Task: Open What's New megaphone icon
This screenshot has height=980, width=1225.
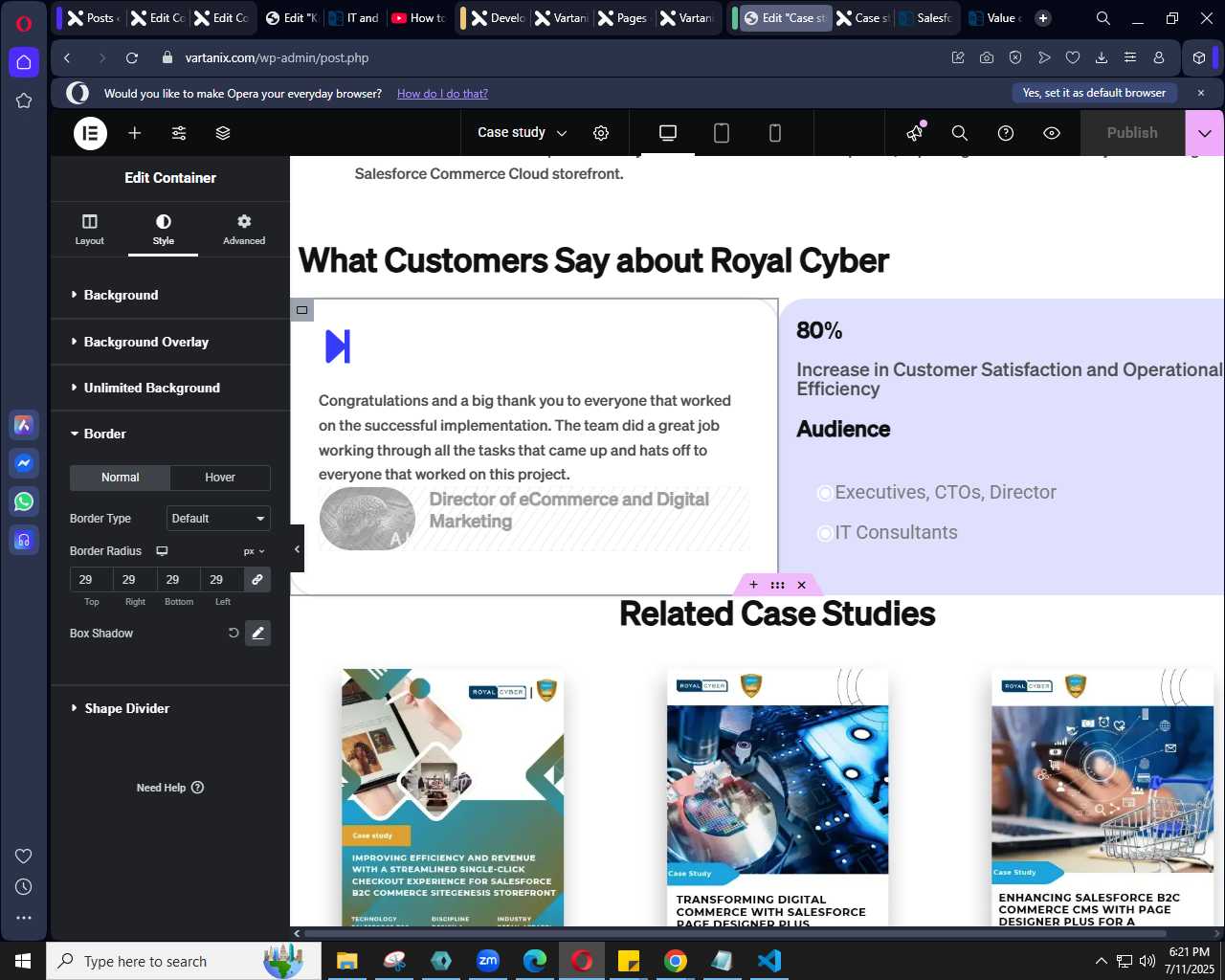Action: pyautogui.click(x=915, y=133)
